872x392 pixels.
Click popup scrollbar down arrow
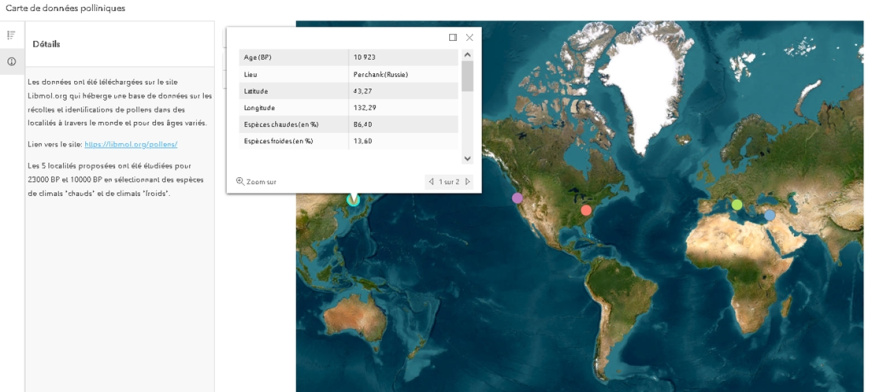[x=467, y=158]
